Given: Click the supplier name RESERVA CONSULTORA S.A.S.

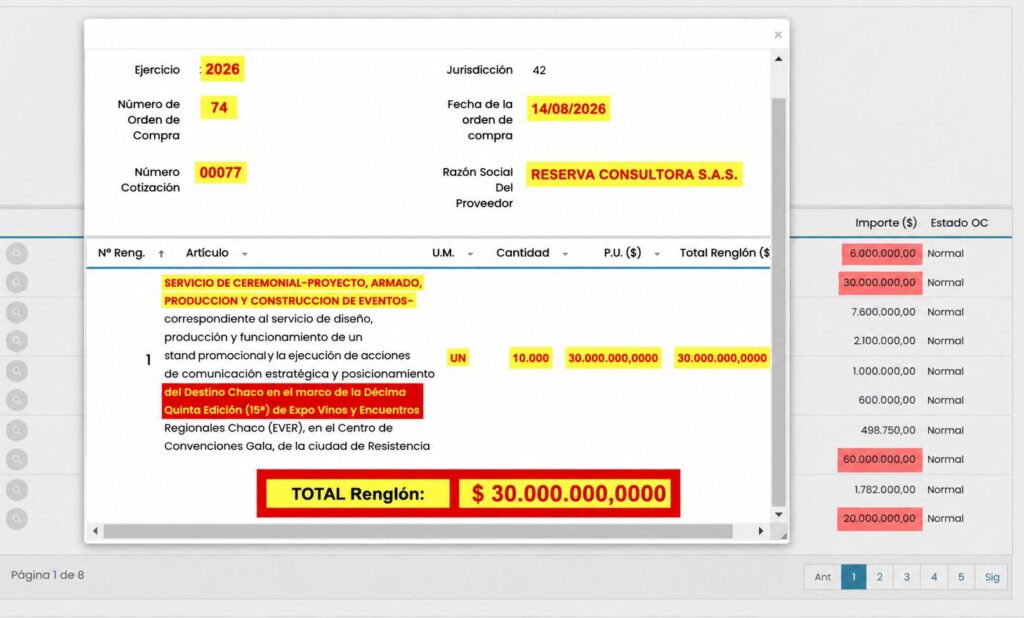Looking at the screenshot, I should (x=633, y=174).
